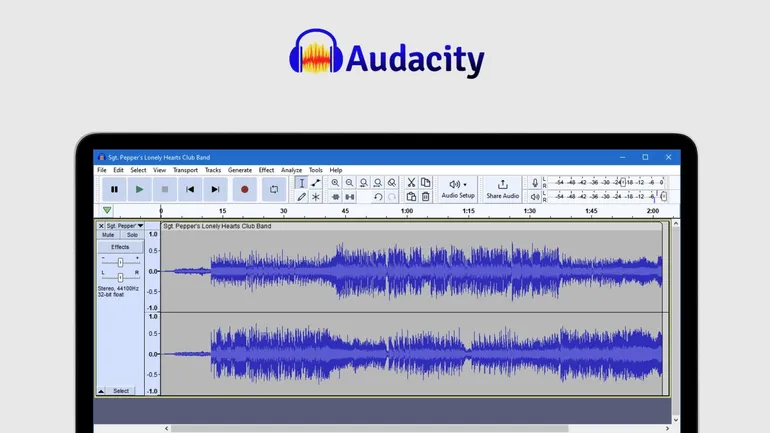770x433 pixels.
Task: Adjust the playback level slider knob
Action: 663,197
